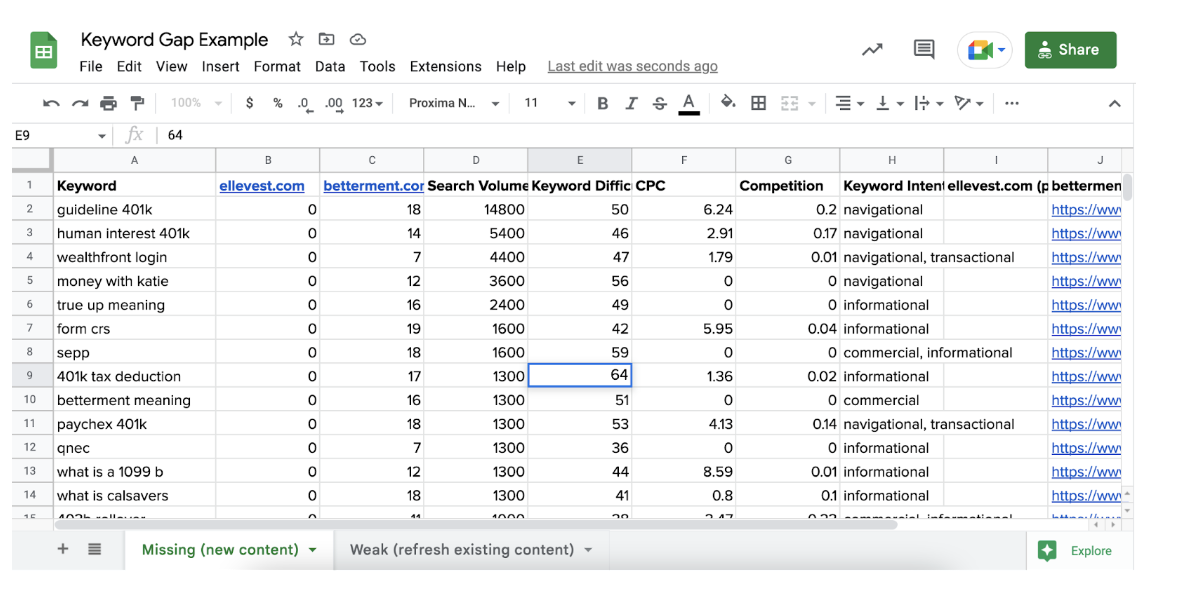Click the Borders icon
The height and width of the screenshot is (592, 1198).
(x=757, y=102)
